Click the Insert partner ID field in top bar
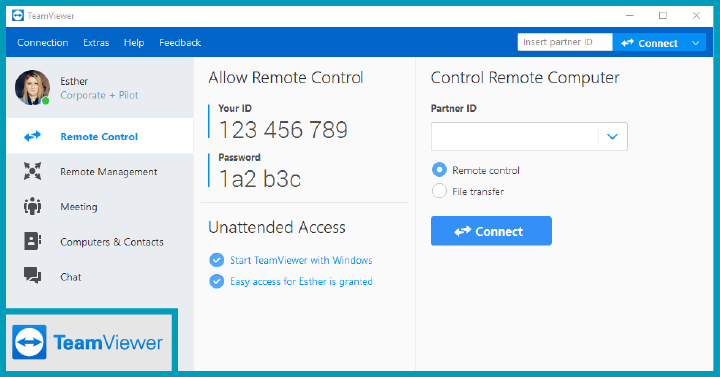The image size is (720, 377). tap(565, 42)
